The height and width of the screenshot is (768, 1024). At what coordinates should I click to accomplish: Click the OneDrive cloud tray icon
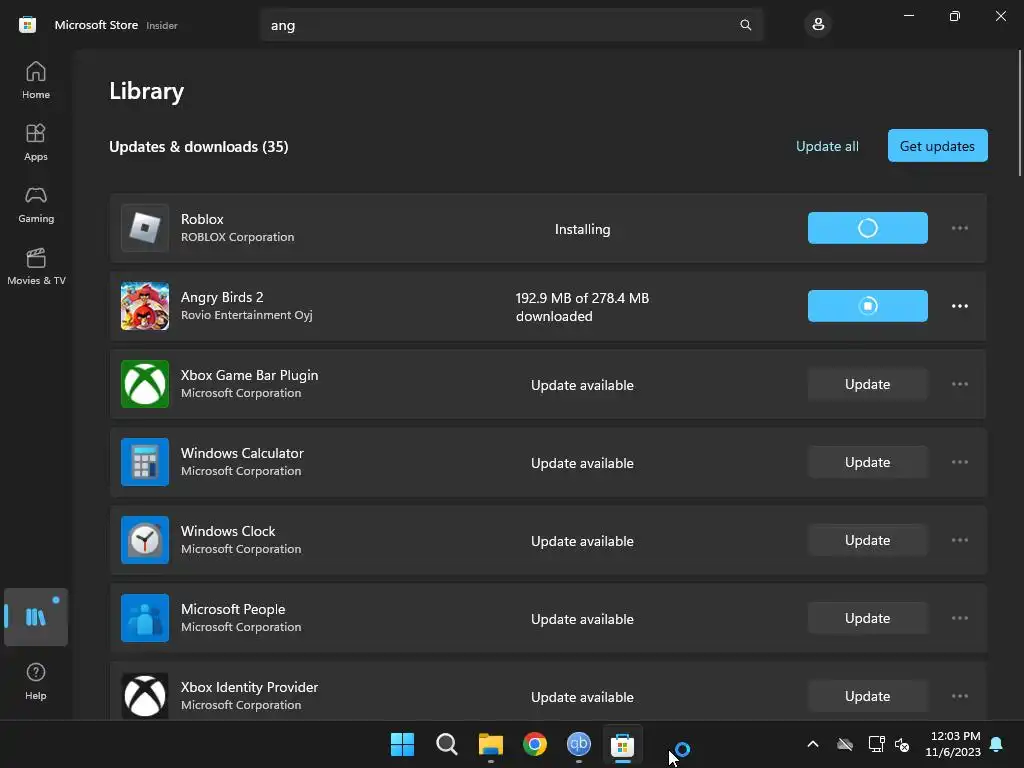(x=845, y=744)
